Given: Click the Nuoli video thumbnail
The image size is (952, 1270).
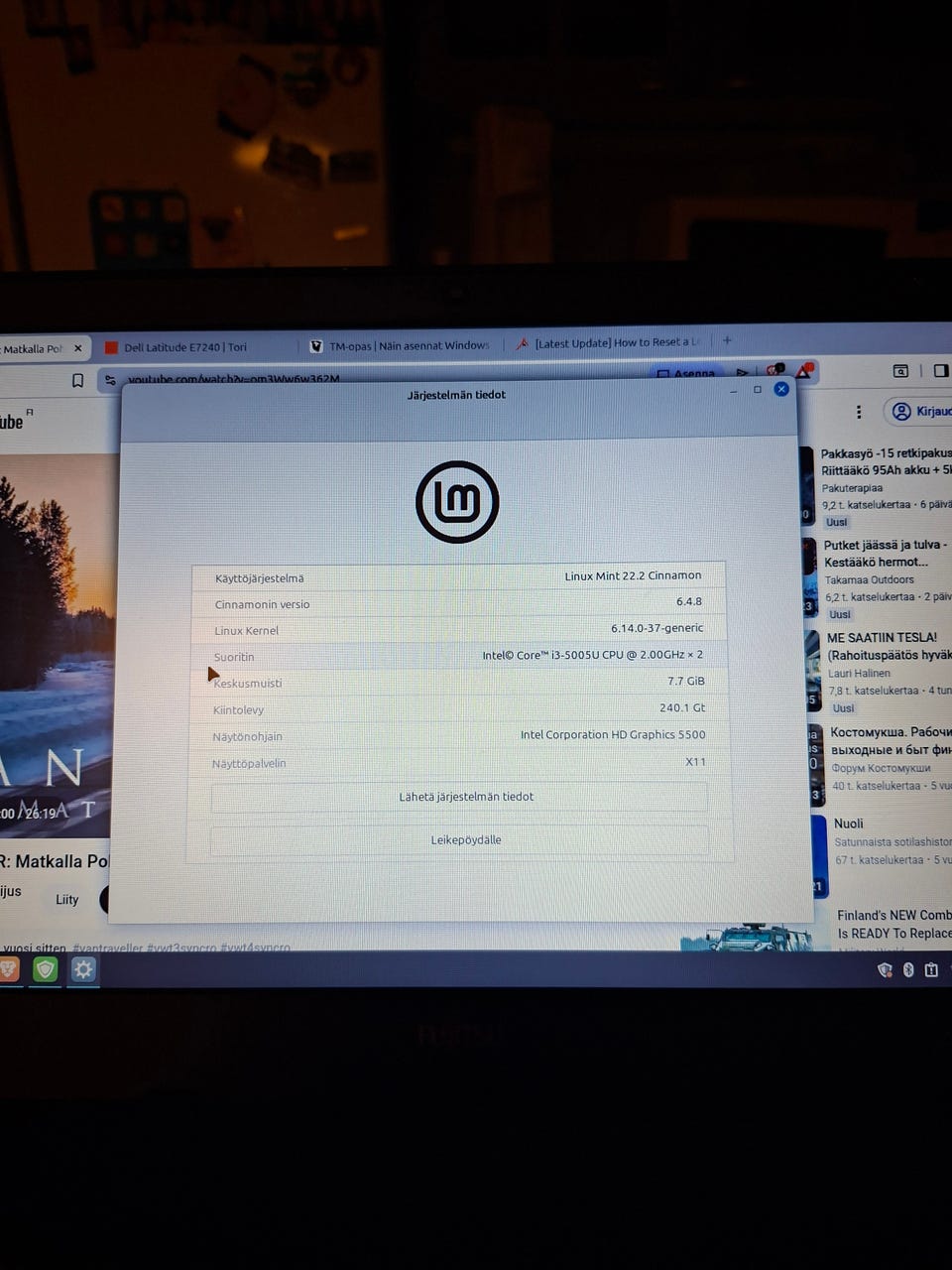Looking at the screenshot, I should pos(819,855).
